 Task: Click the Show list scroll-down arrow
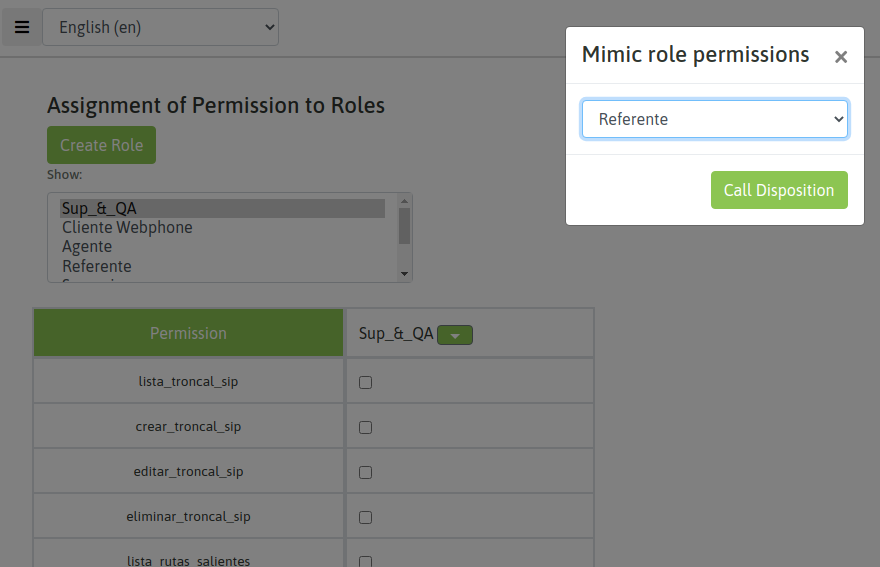pyautogui.click(x=404, y=274)
